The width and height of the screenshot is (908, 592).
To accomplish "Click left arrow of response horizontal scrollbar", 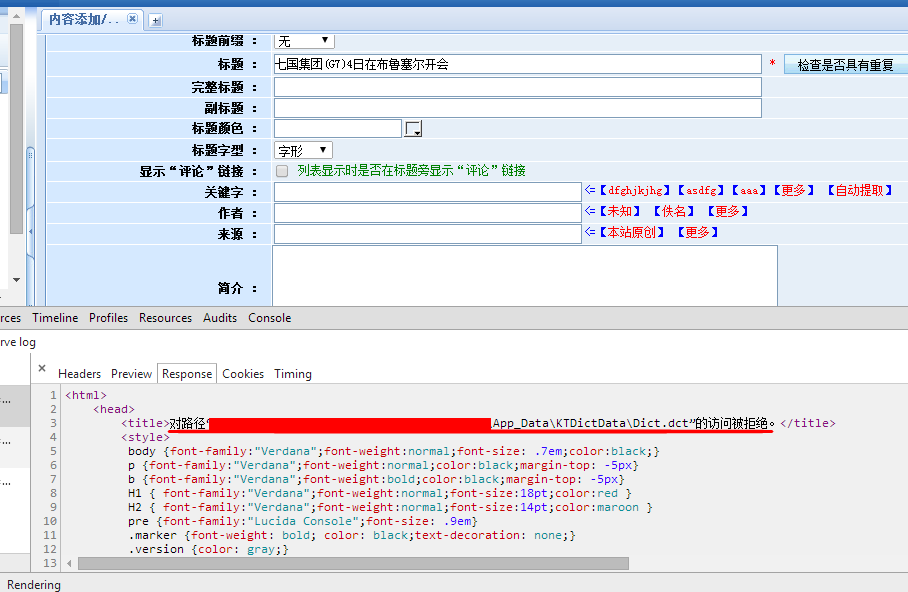I will [69, 564].
